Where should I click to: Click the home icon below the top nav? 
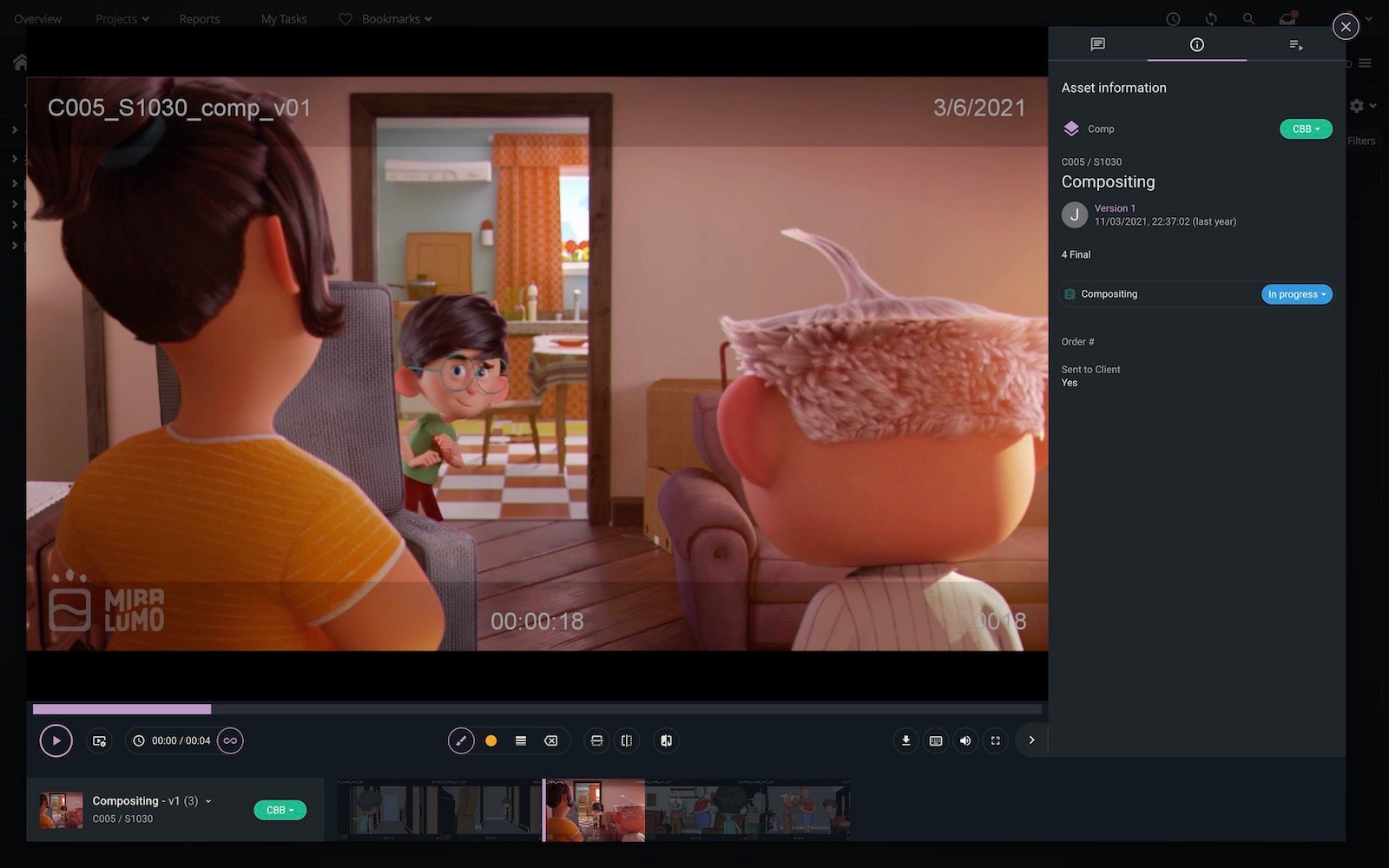20,62
